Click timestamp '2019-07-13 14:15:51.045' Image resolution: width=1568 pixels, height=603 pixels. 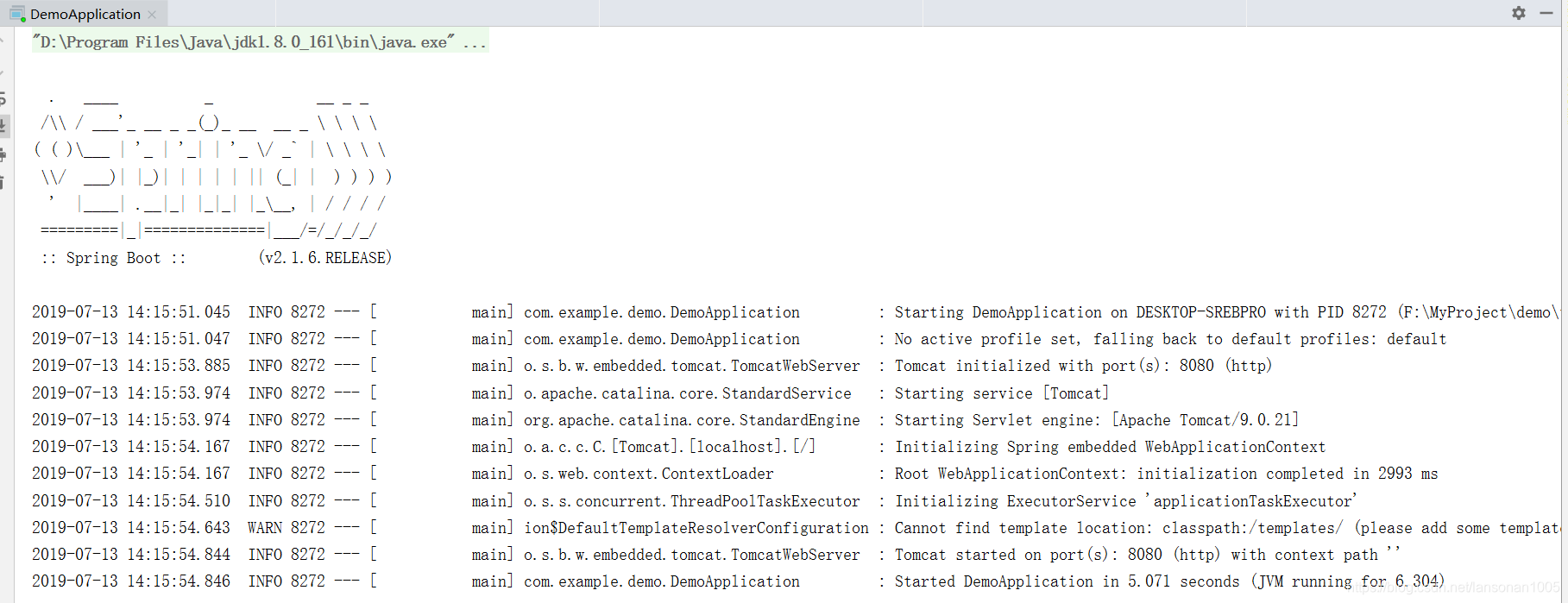(131, 312)
